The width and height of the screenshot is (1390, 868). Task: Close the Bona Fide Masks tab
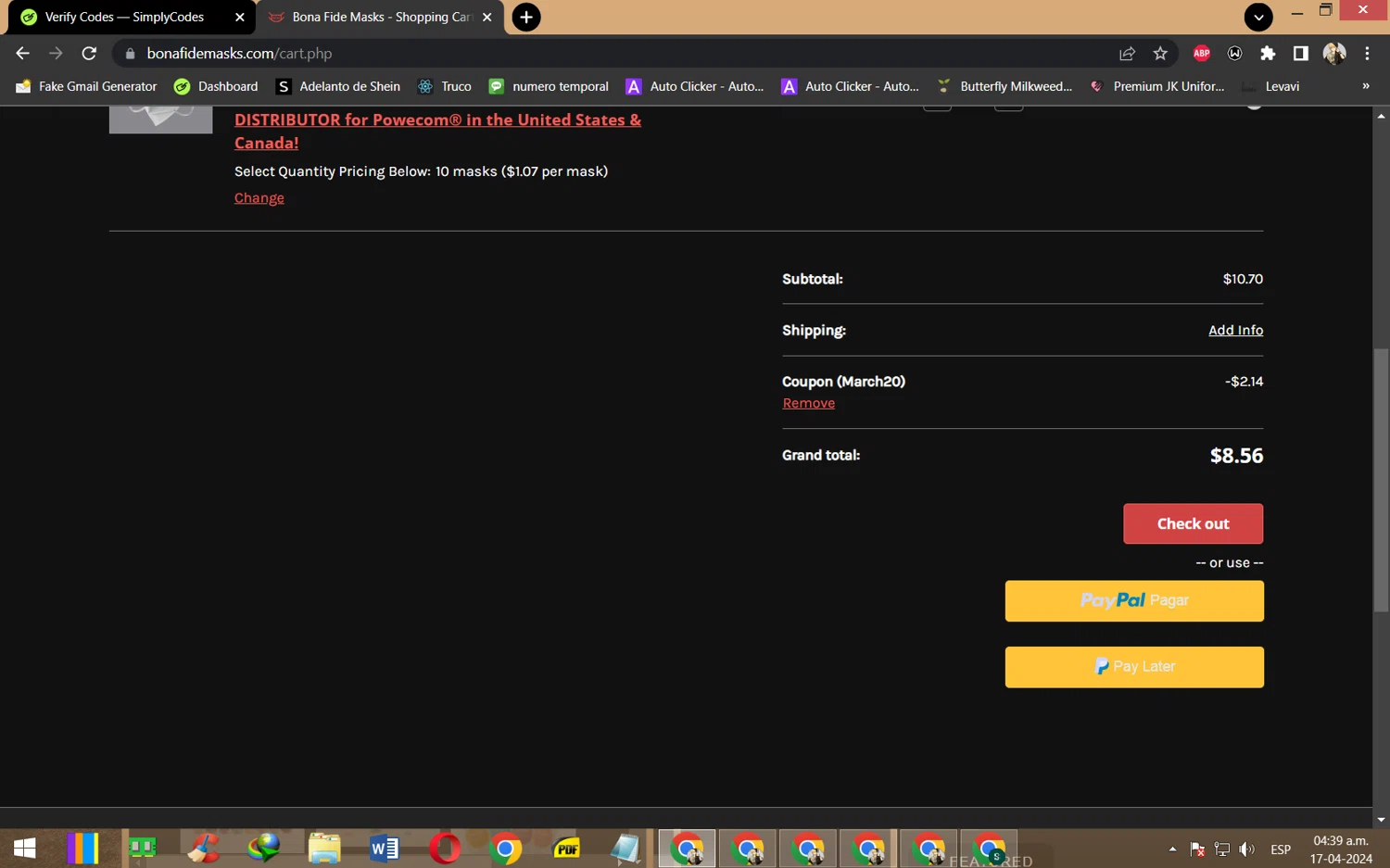pyautogui.click(x=487, y=17)
